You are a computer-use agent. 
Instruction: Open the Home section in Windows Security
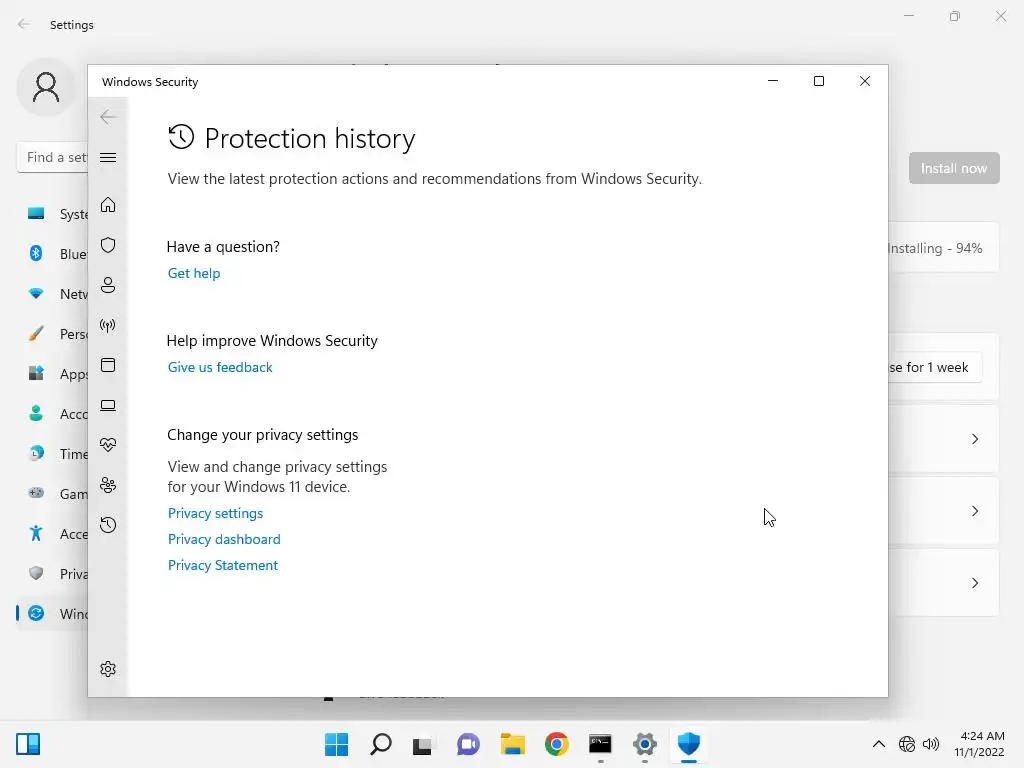[x=108, y=205]
